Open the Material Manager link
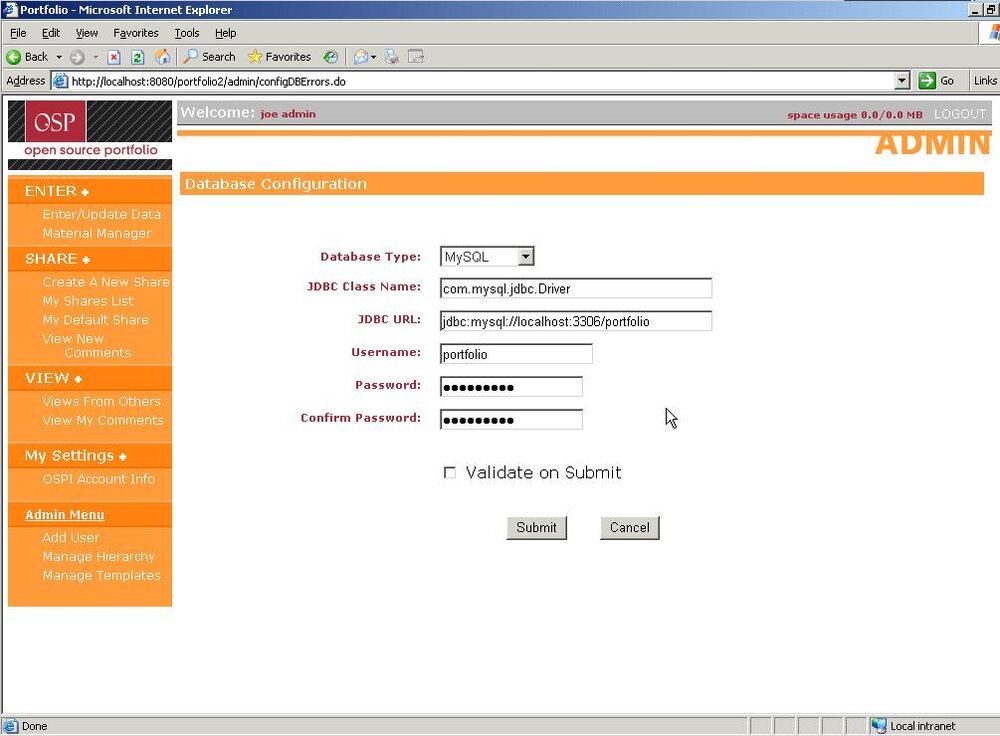Viewport: 1000px width, 736px height. 97,233
